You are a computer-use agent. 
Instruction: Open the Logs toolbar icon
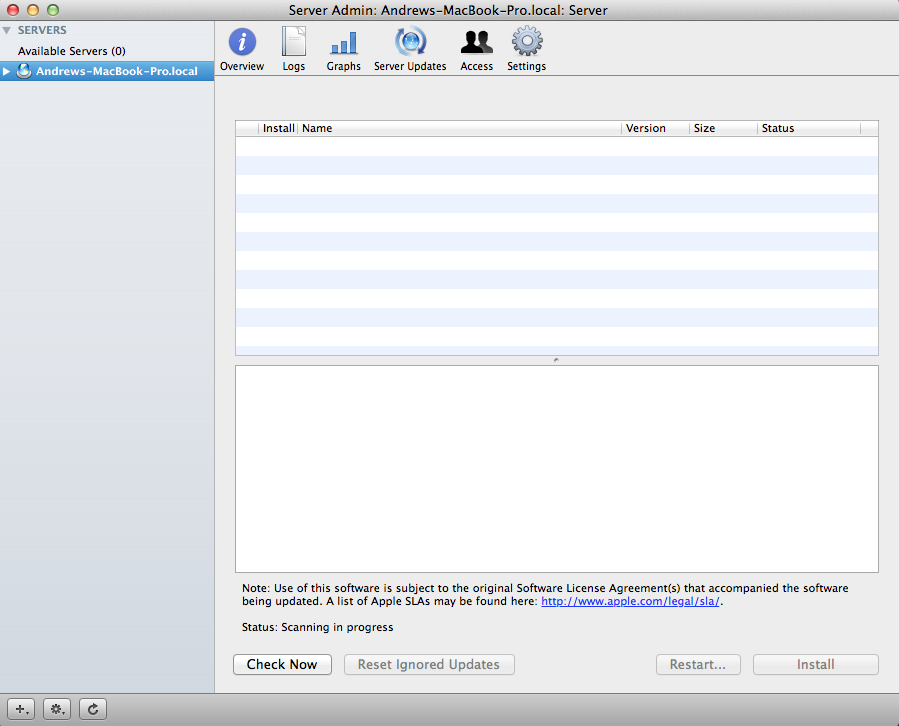coord(294,42)
